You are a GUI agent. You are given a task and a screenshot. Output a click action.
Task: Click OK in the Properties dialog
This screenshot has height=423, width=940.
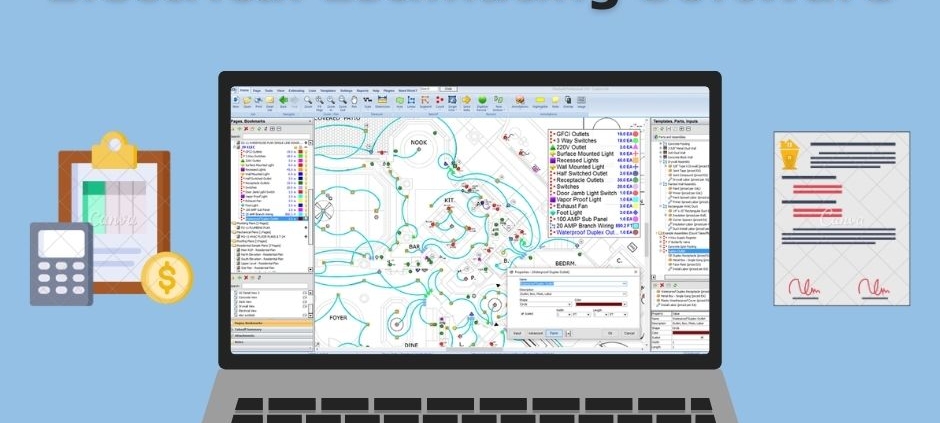click(610, 333)
